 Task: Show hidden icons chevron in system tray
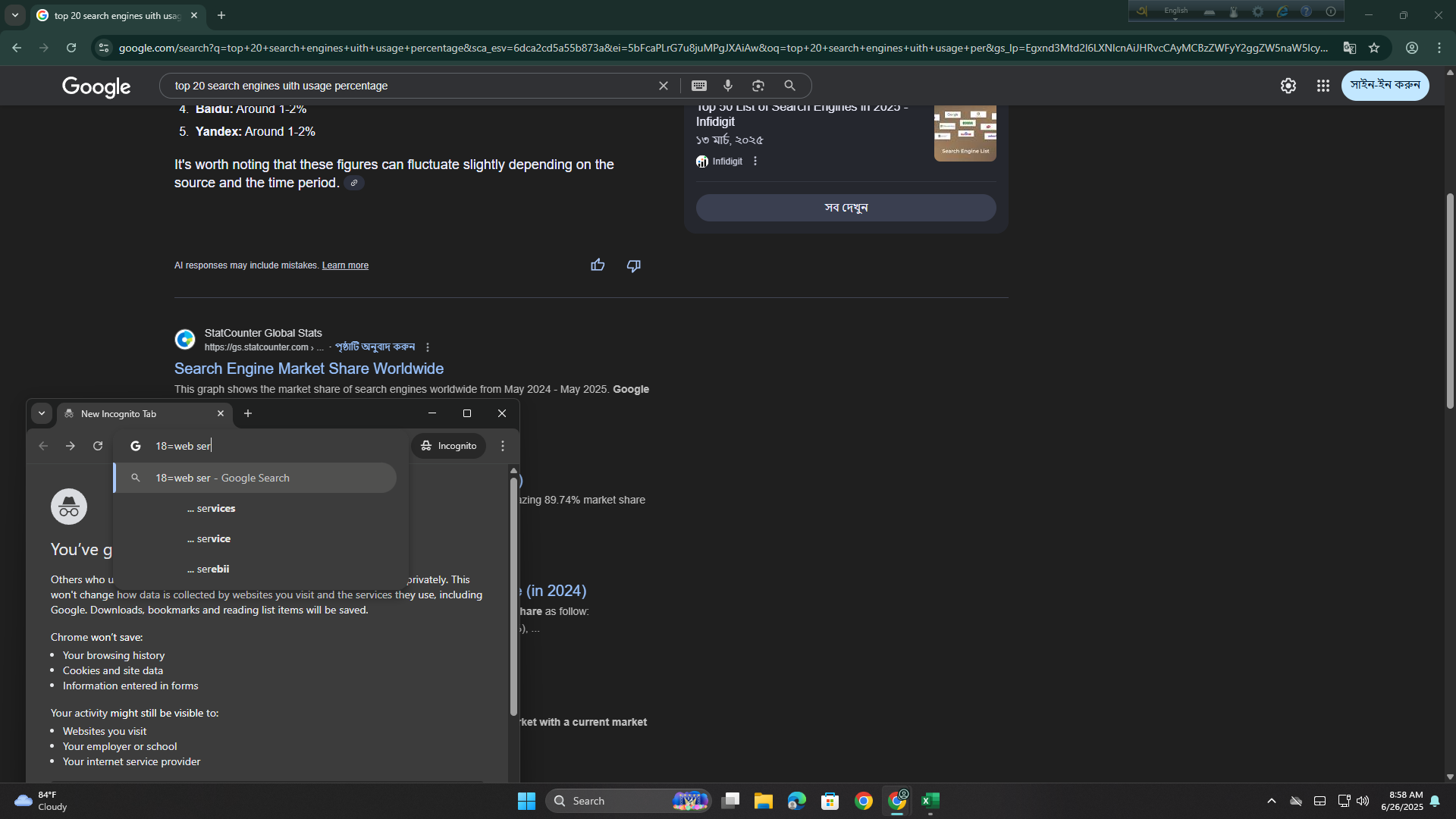1272,801
